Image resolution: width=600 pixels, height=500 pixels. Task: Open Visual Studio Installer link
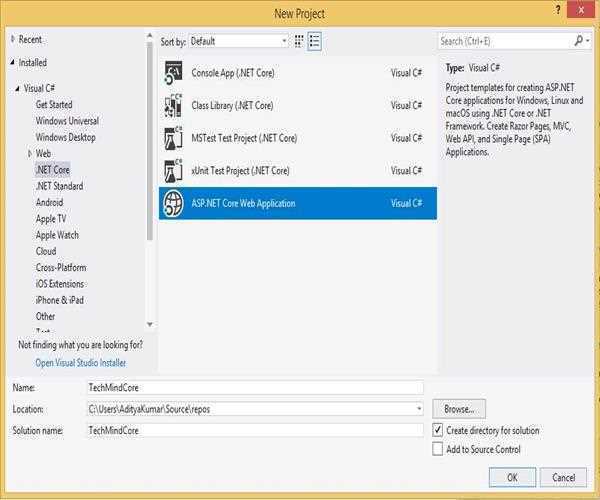click(x=81, y=363)
